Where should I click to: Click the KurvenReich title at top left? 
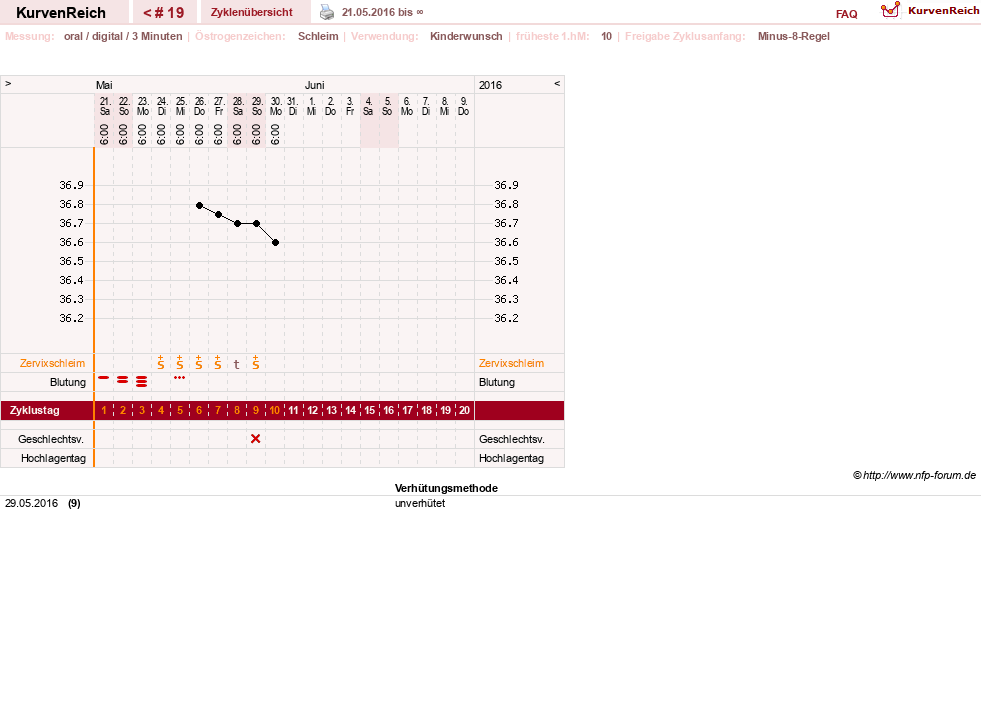(x=61, y=13)
